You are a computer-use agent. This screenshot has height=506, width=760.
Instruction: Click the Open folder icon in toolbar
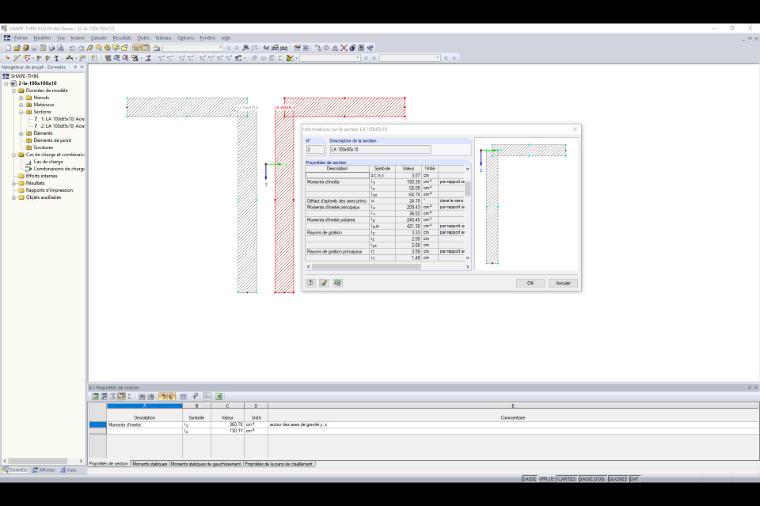(17, 48)
